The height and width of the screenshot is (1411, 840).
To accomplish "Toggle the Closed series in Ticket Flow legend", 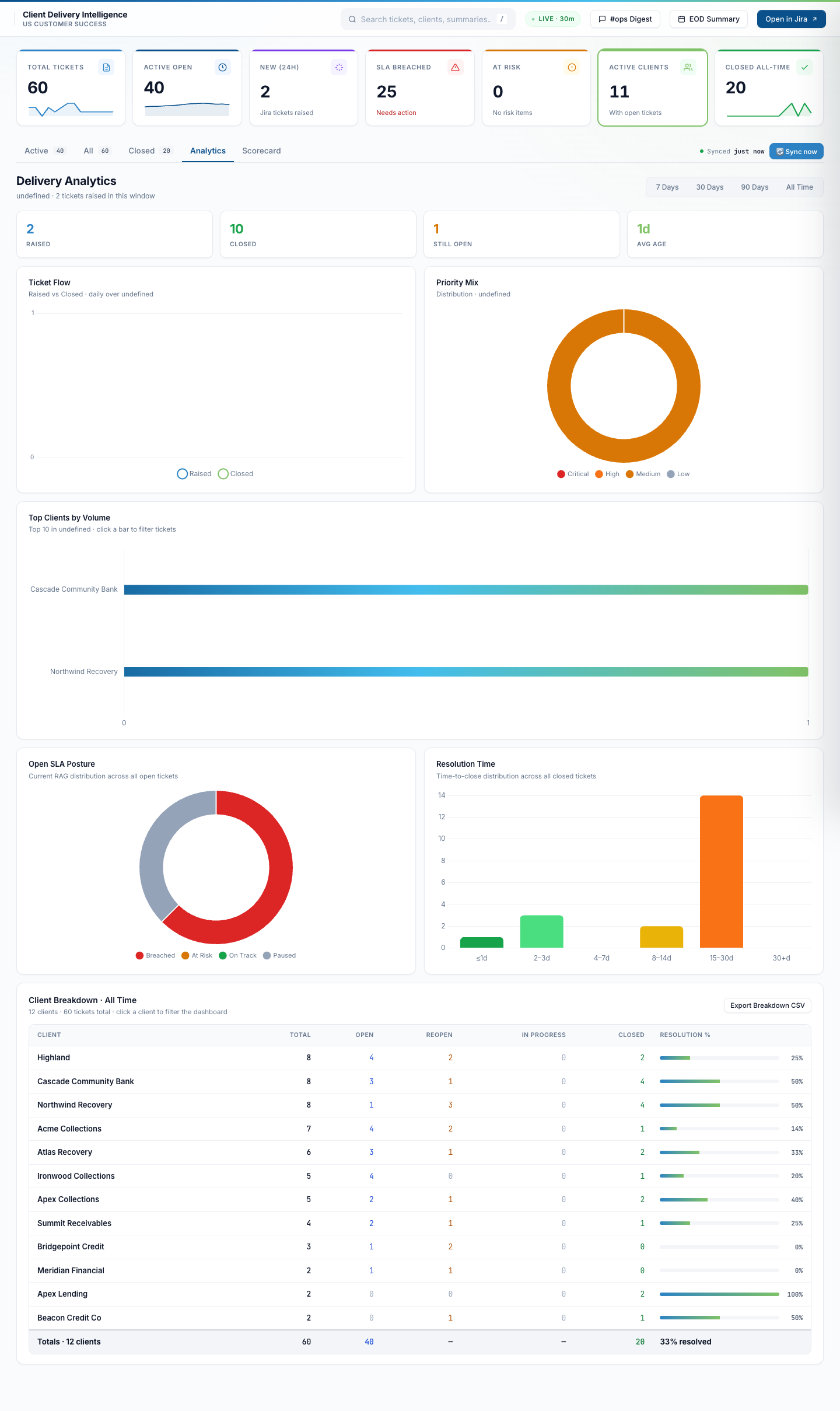I will pyautogui.click(x=236, y=474).
